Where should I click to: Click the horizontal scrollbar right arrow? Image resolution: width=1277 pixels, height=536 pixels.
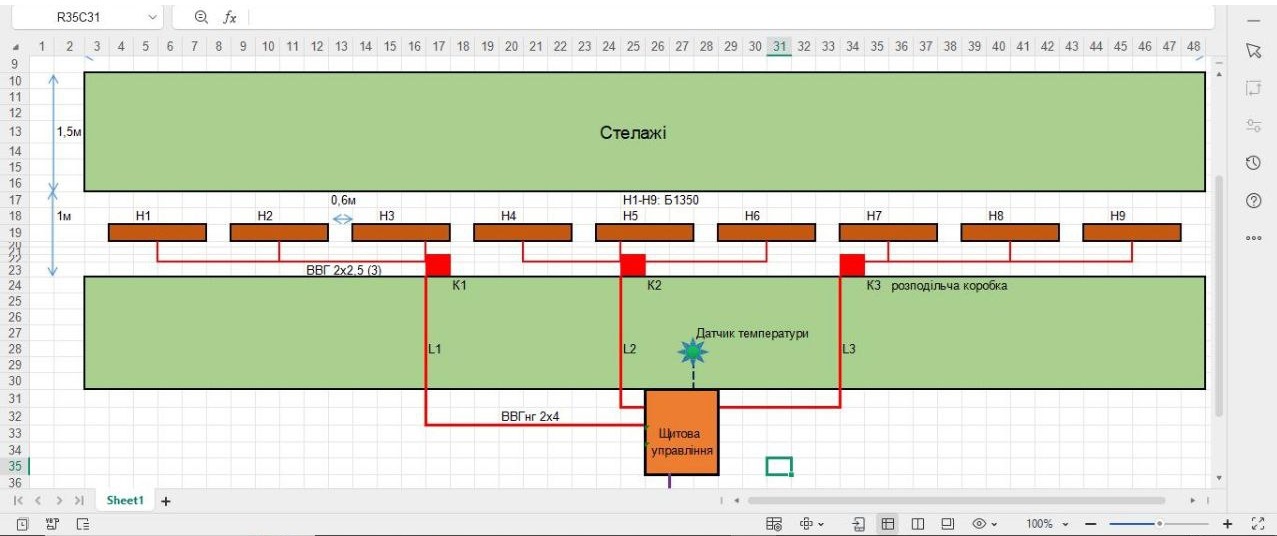click(x=1193, y=500)
